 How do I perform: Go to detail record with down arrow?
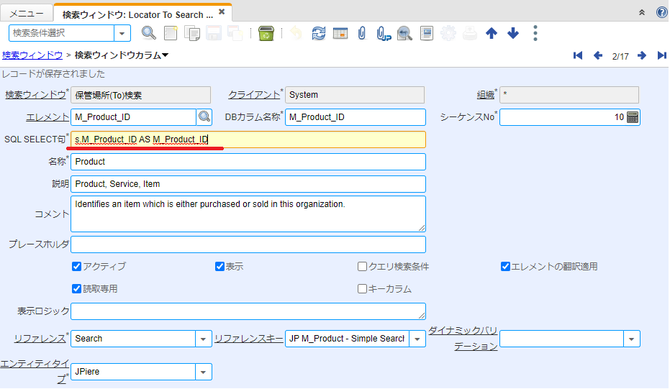click(513, 33)
